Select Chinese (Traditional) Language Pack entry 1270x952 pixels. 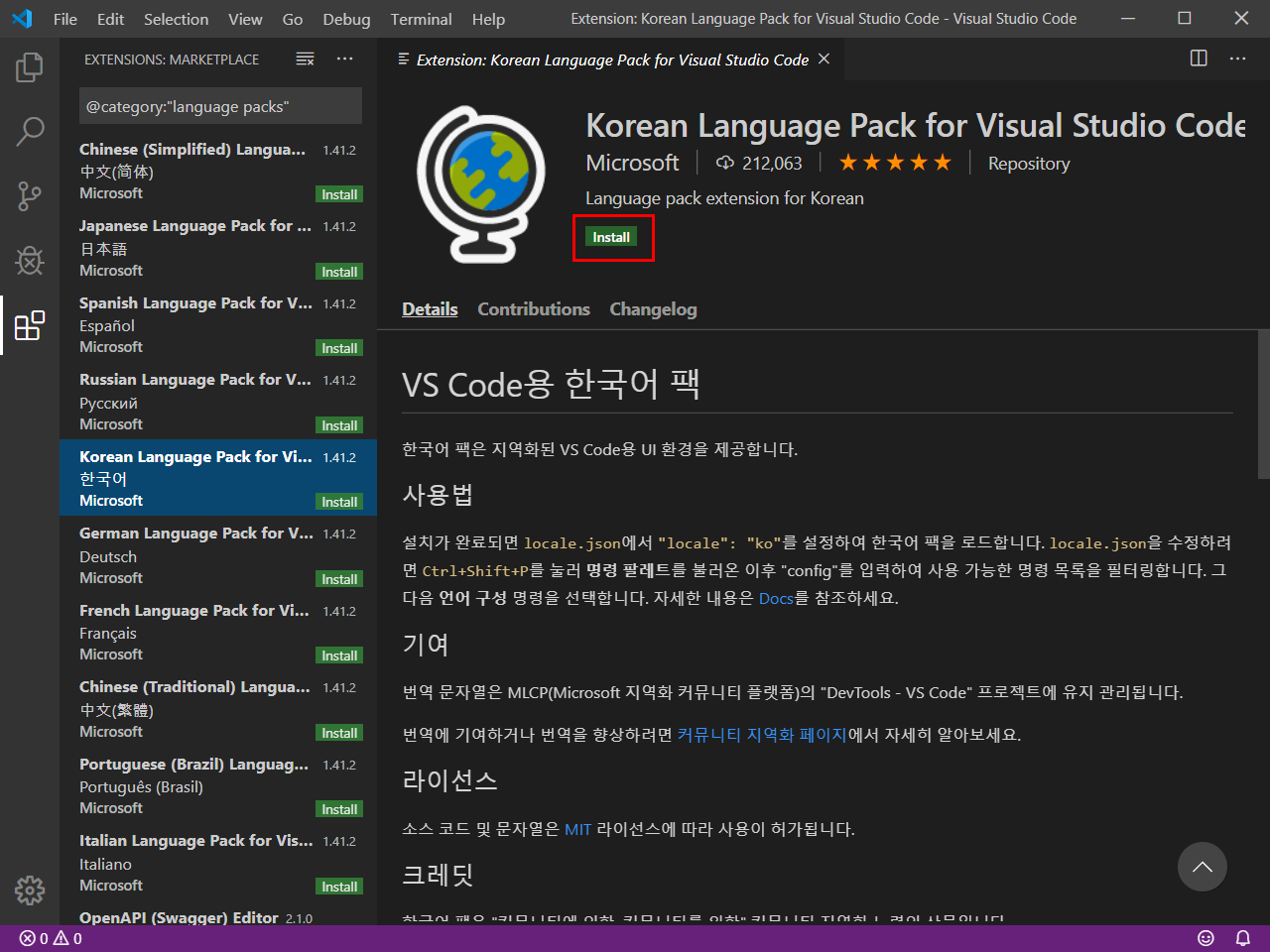click(218, 709)
